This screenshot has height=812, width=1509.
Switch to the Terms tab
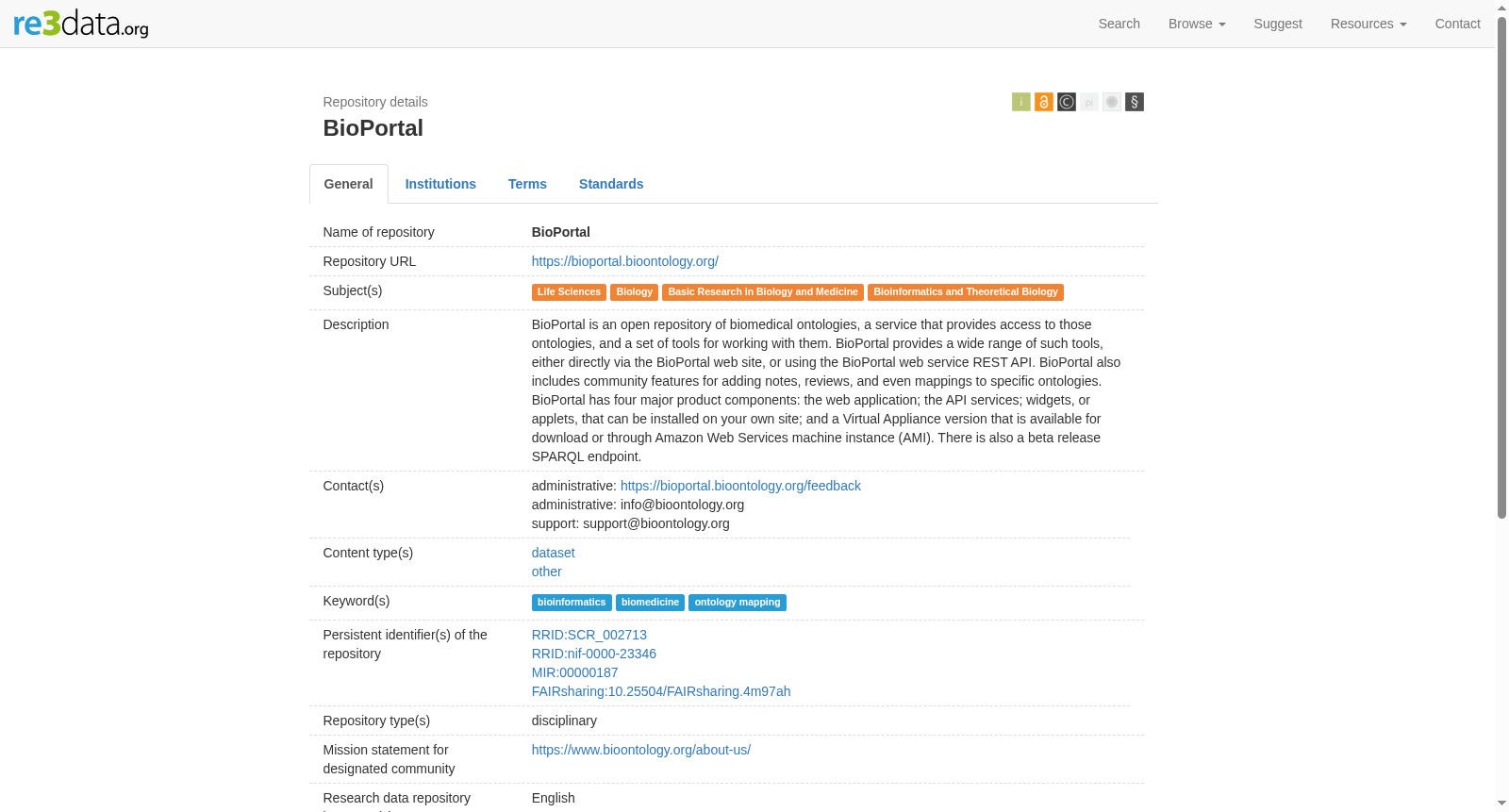click(527, 184)
